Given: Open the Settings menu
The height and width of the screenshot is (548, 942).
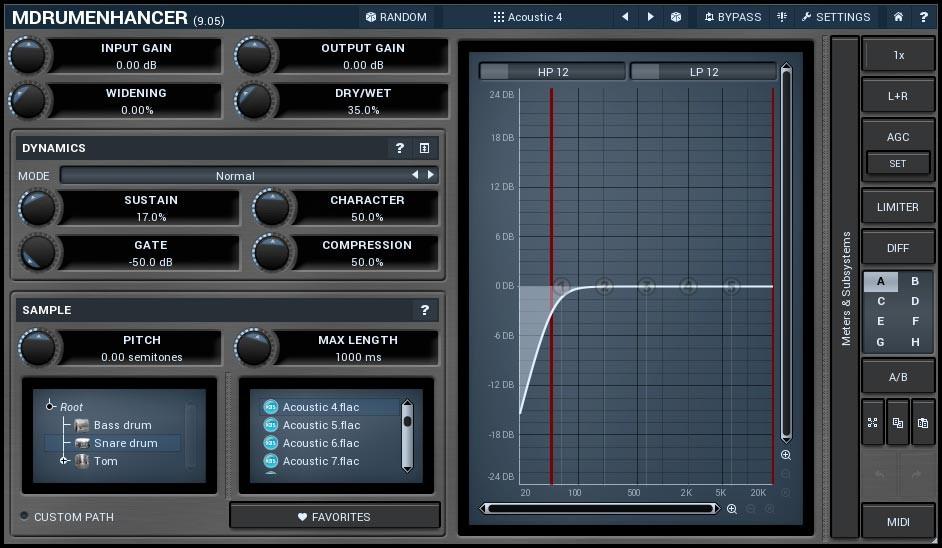Looking at the screenshot, I should (x=834, y=17).
